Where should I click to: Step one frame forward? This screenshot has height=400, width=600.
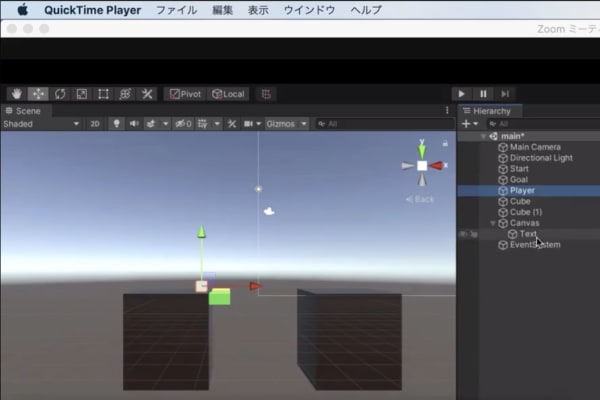pyautogui.click(x=505, y=94)
